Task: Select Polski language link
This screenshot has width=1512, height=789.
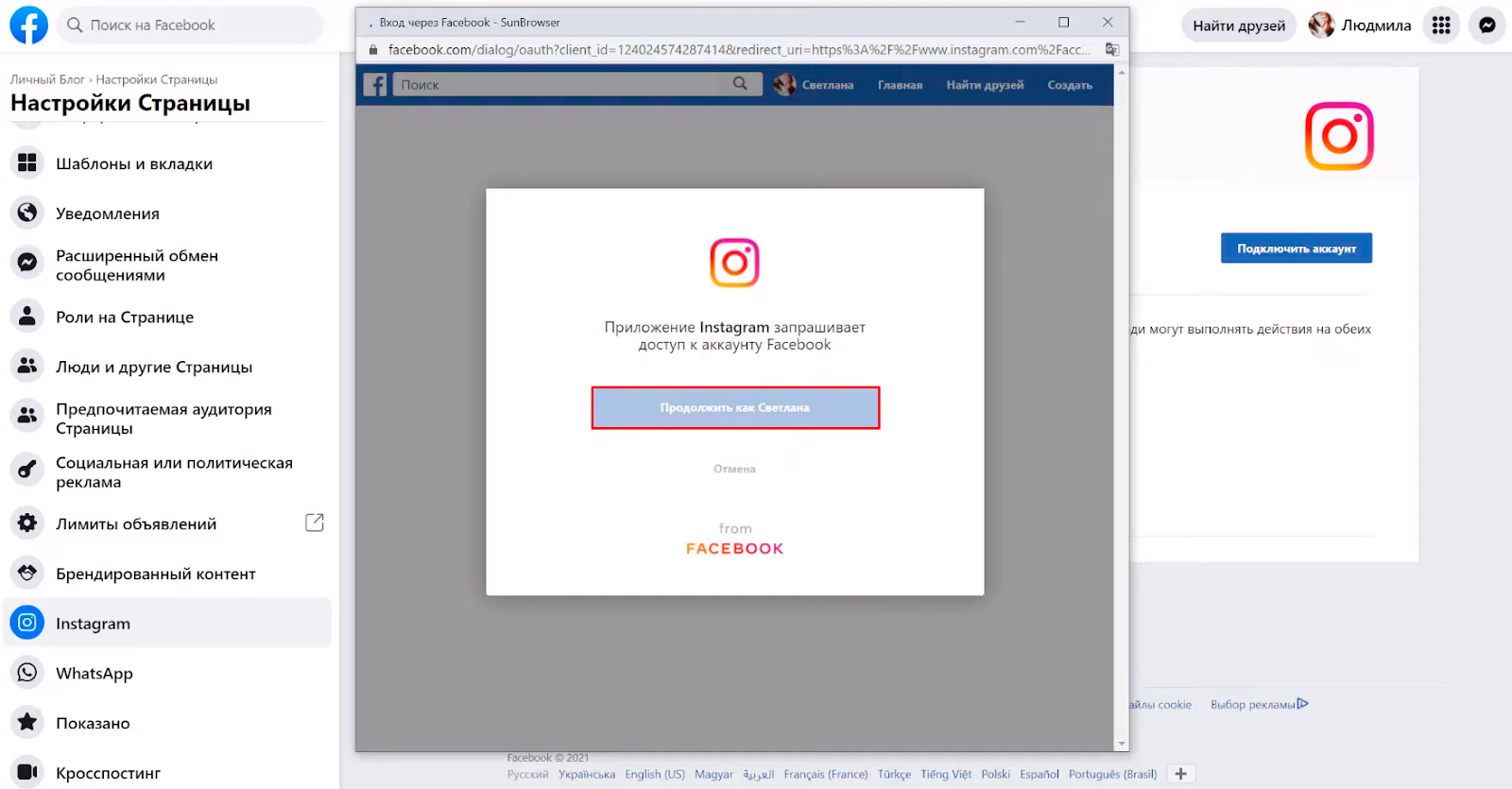Action: point(995,774)
